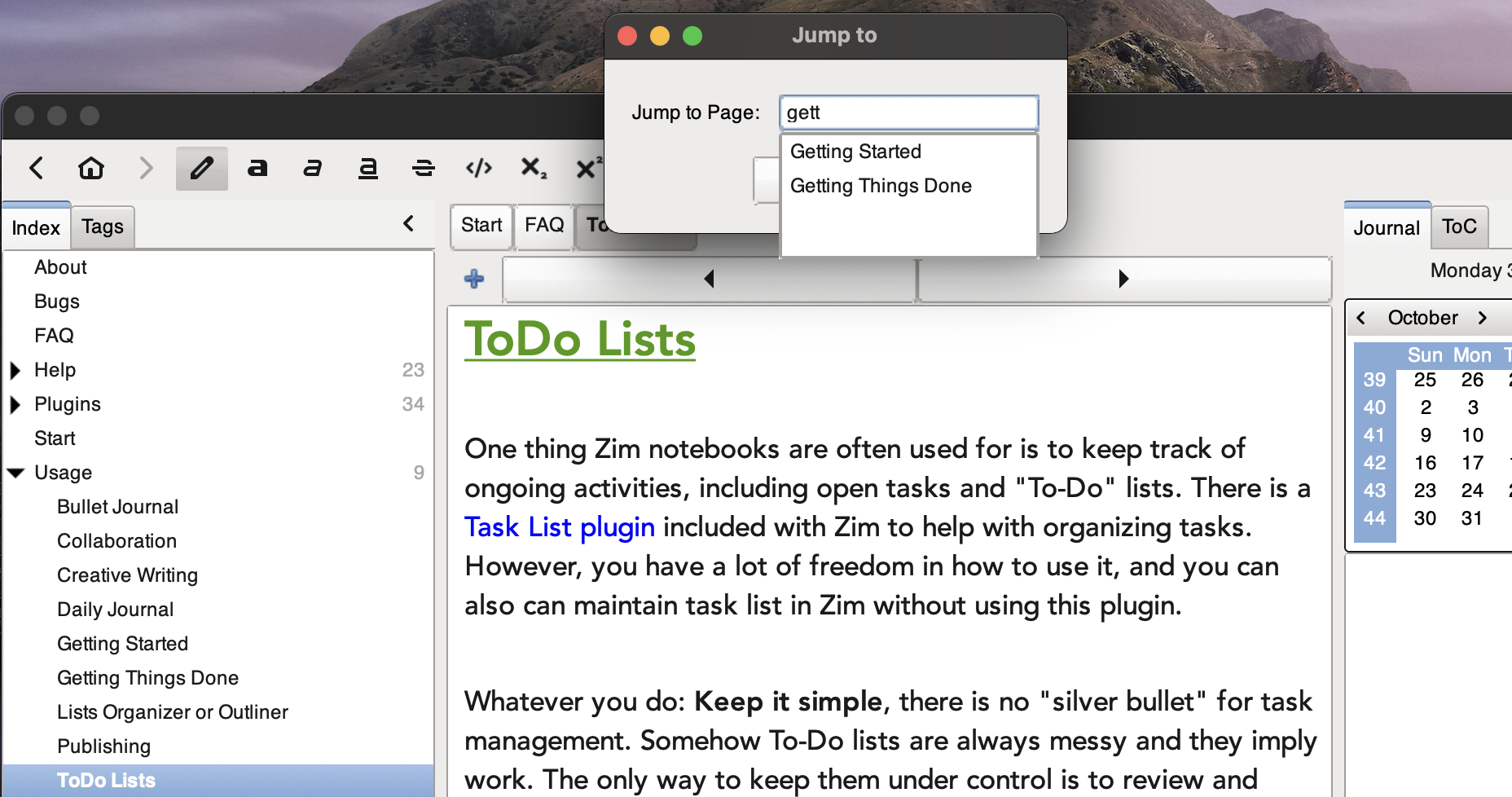This screenshot has width=1512, height=797.
Task: Choose Getting Things Done autocomplete suggestion
Action: coord(908,186)
